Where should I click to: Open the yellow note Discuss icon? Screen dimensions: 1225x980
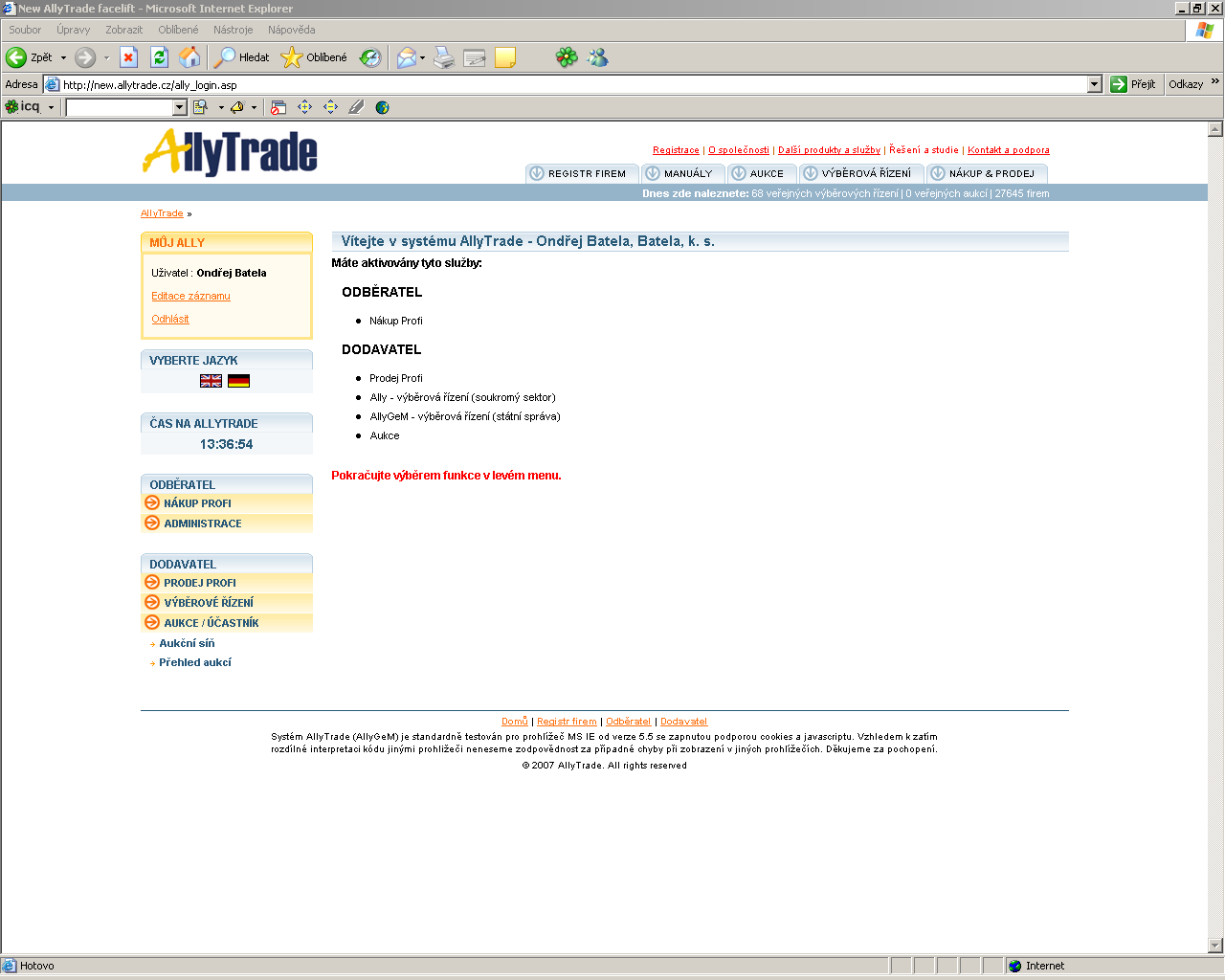pyautogui.click(x=505, y=57)
